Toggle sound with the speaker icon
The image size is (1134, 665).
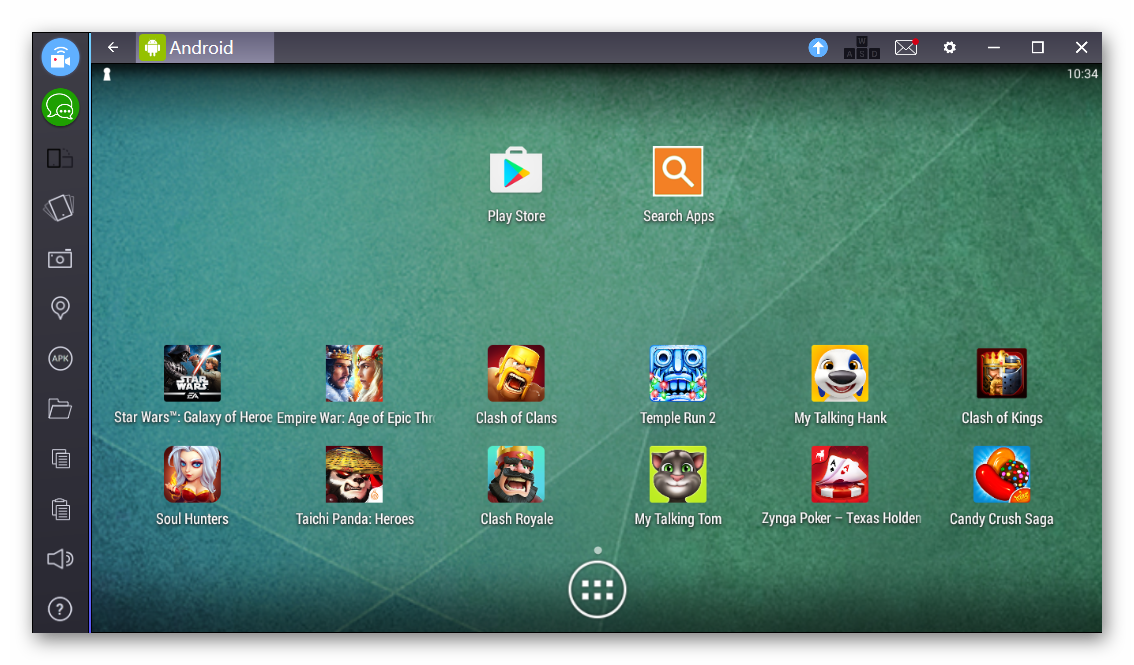tap(60, 559)
